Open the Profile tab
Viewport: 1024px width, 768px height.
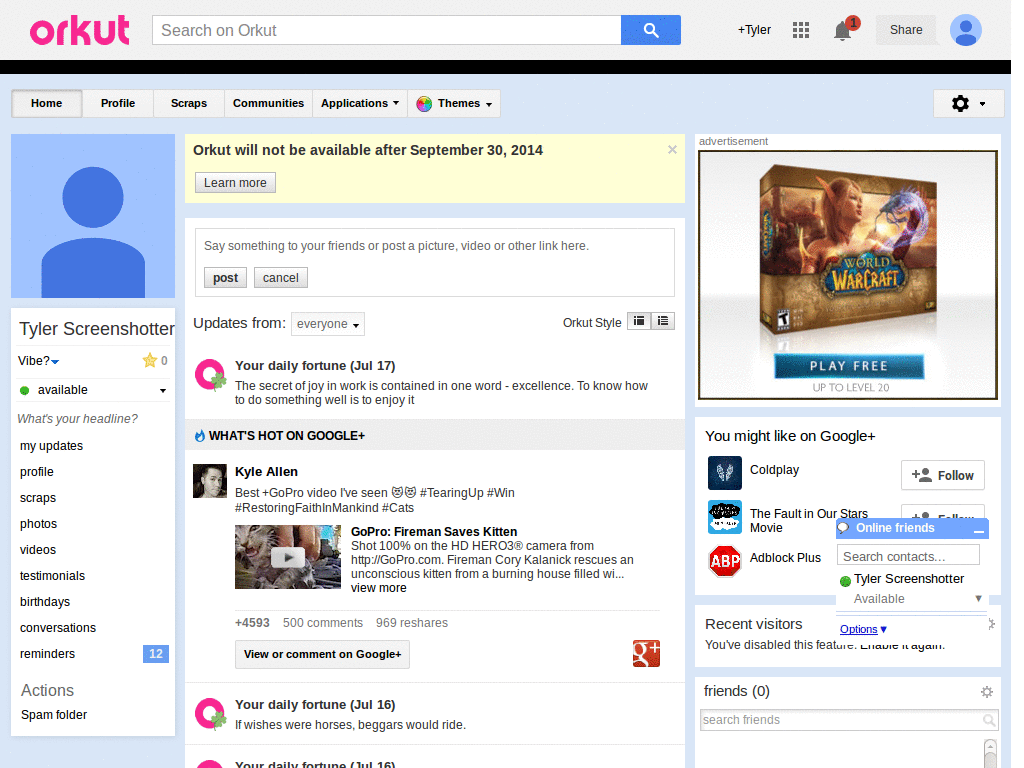point(118,103)
